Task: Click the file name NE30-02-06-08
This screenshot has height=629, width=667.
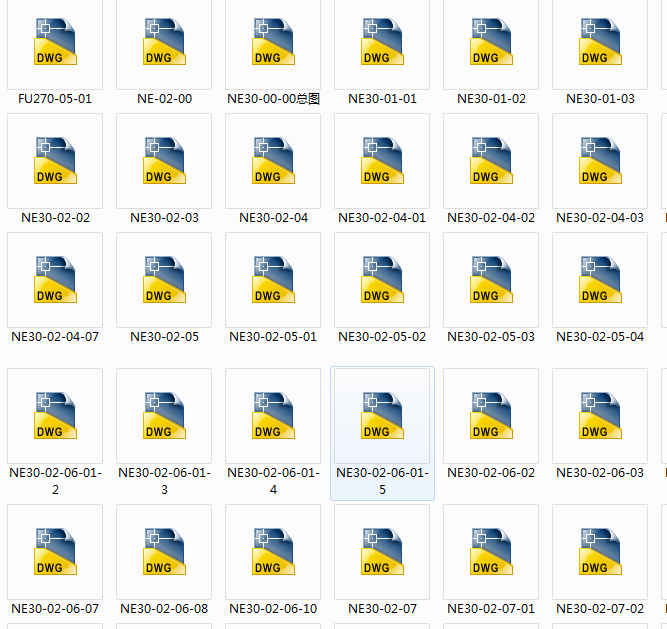Action: 164,609
